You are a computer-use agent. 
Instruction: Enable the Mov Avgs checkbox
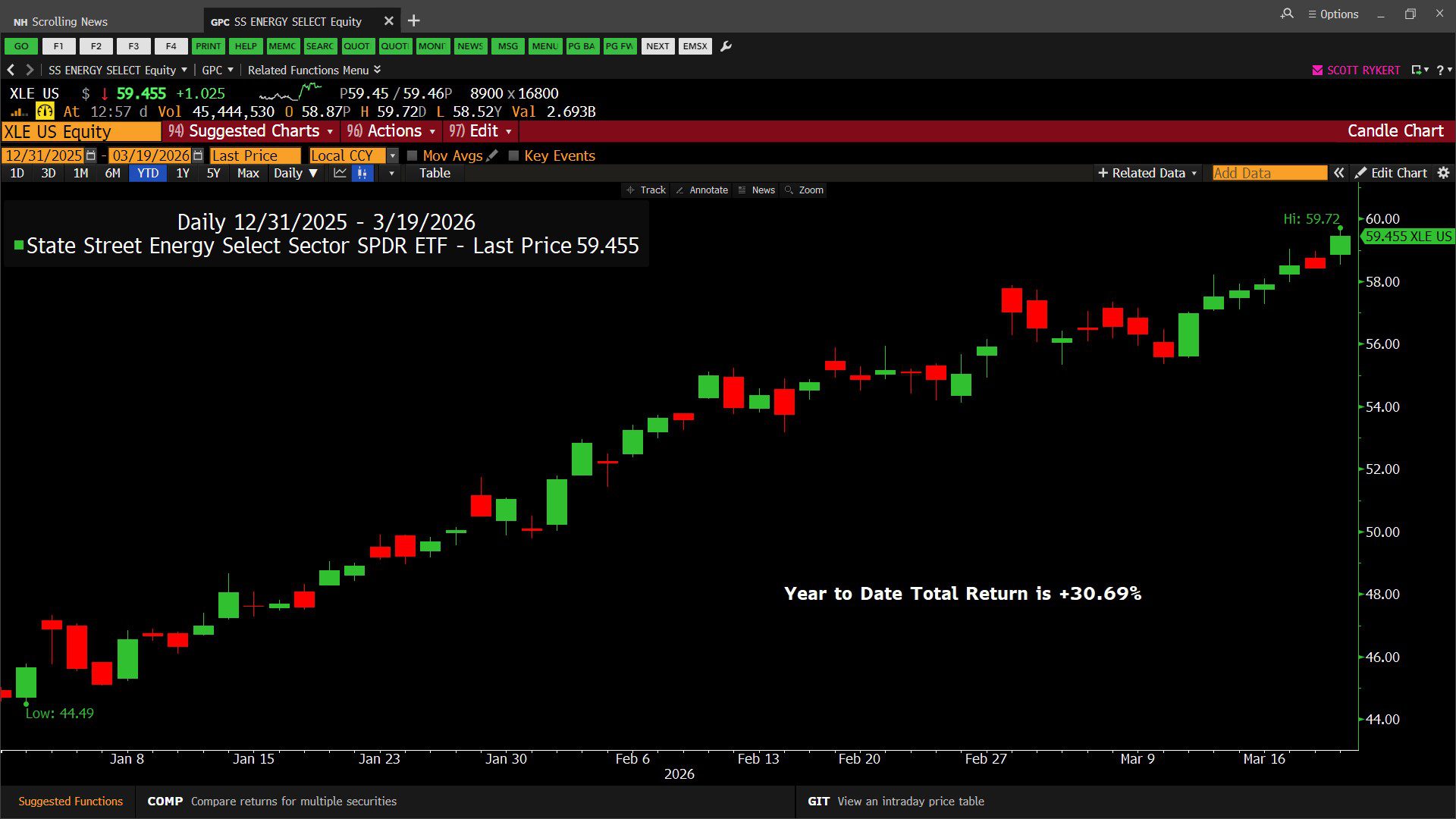click(x=413, y=155)
